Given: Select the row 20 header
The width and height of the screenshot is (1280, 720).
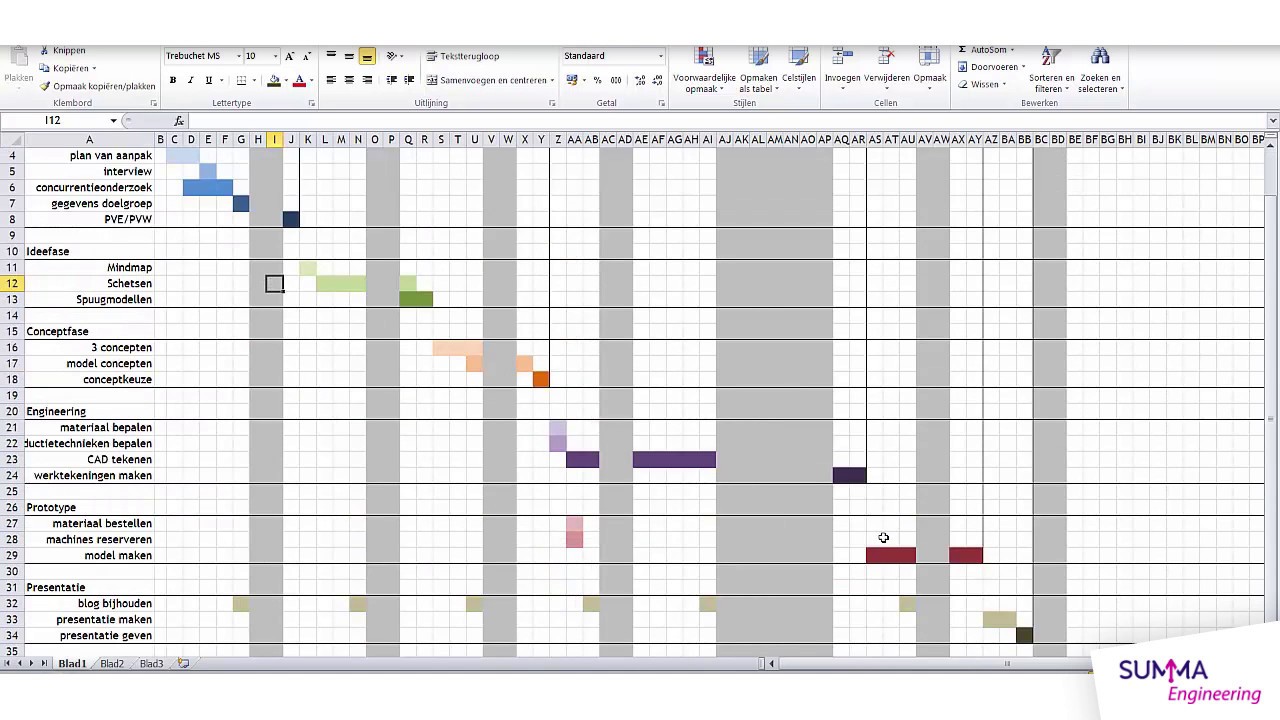Looking at the screenshot, I should pos(12,411).
